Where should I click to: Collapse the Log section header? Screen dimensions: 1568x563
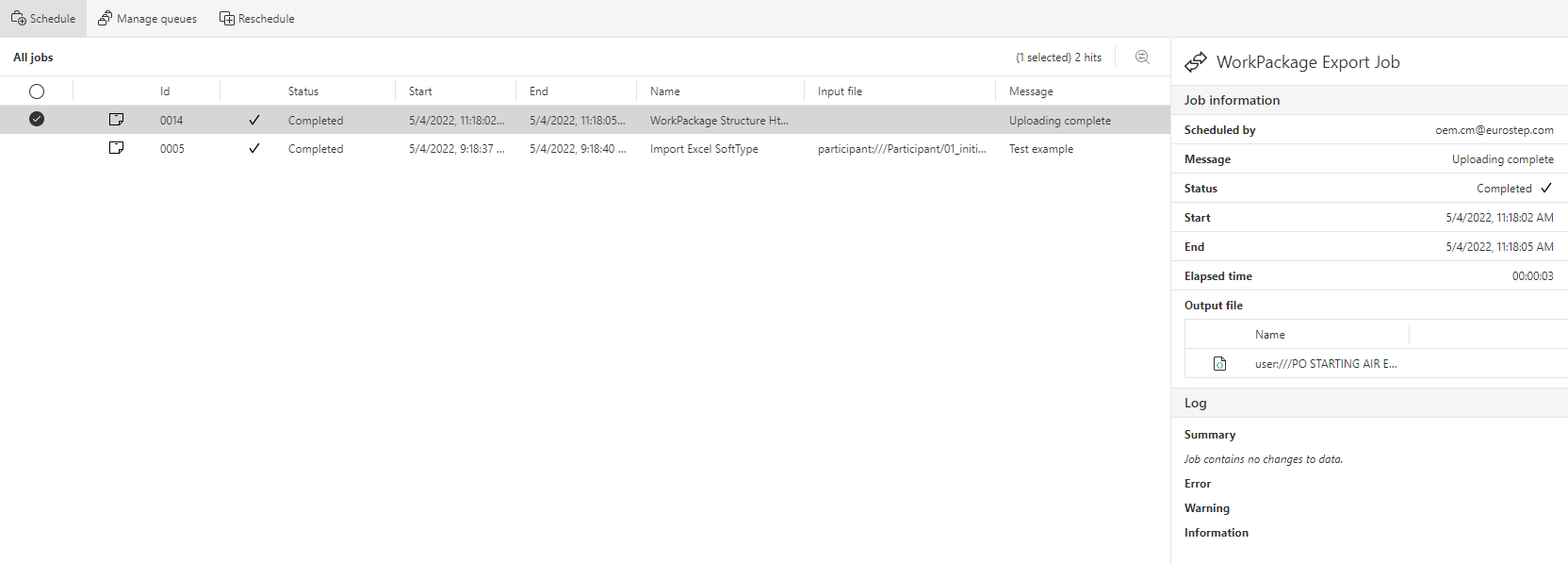(x=1195, y=403)
